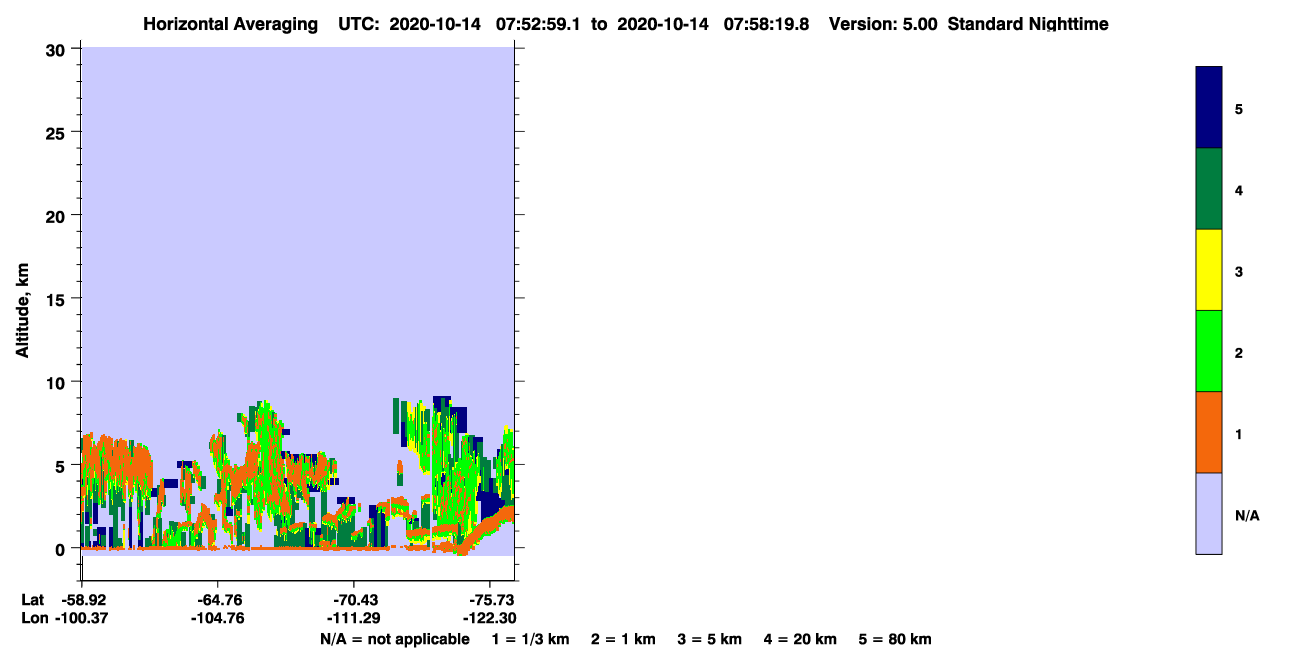This screenshot has height=667, width=1300.
Task: Click the '3 = 5 km' legend entry
Action: (710, 639)
